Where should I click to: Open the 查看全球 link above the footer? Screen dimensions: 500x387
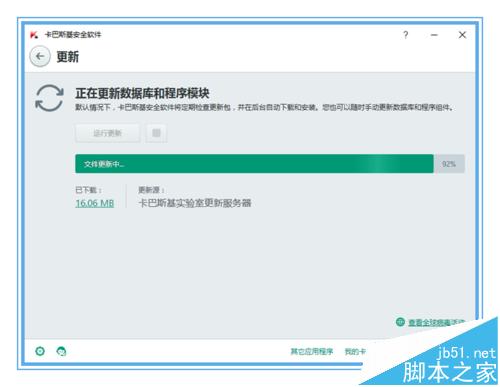coord(436,322)
